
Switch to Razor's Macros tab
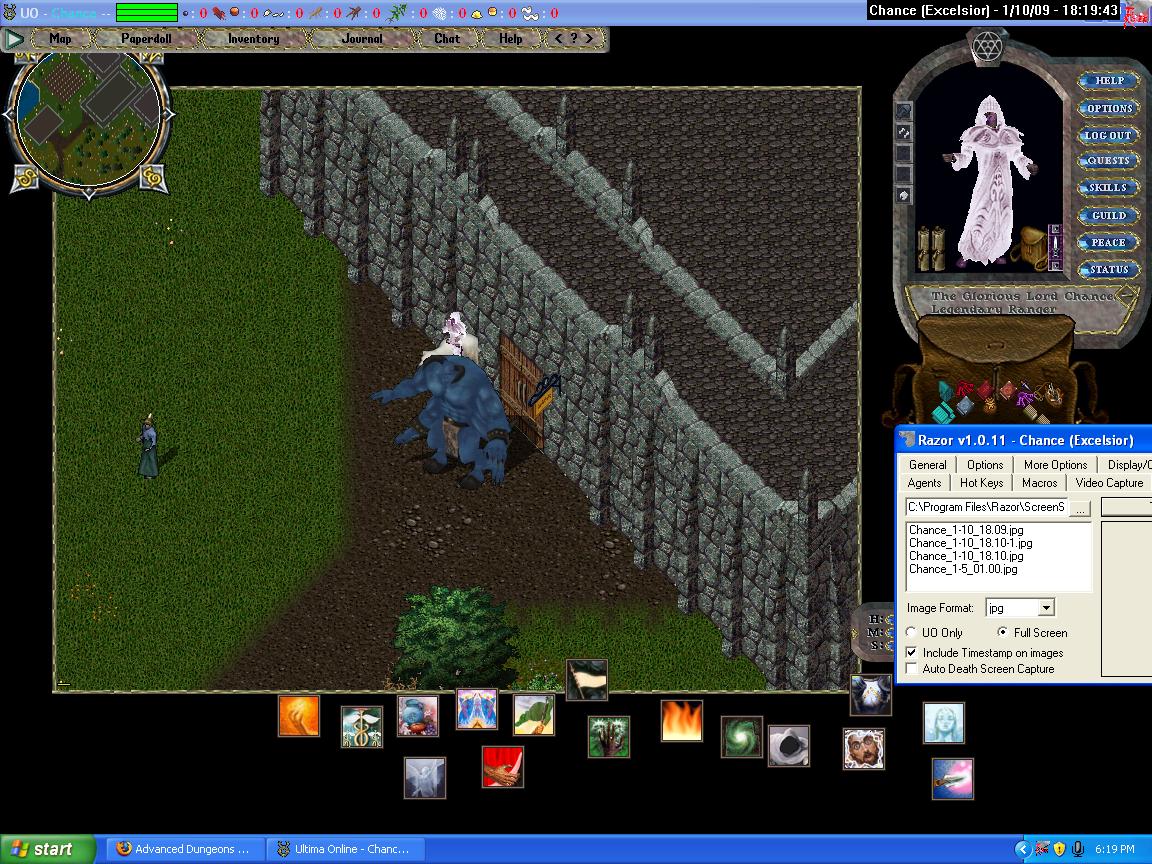pyautogui.click(x=1040, y=483)
